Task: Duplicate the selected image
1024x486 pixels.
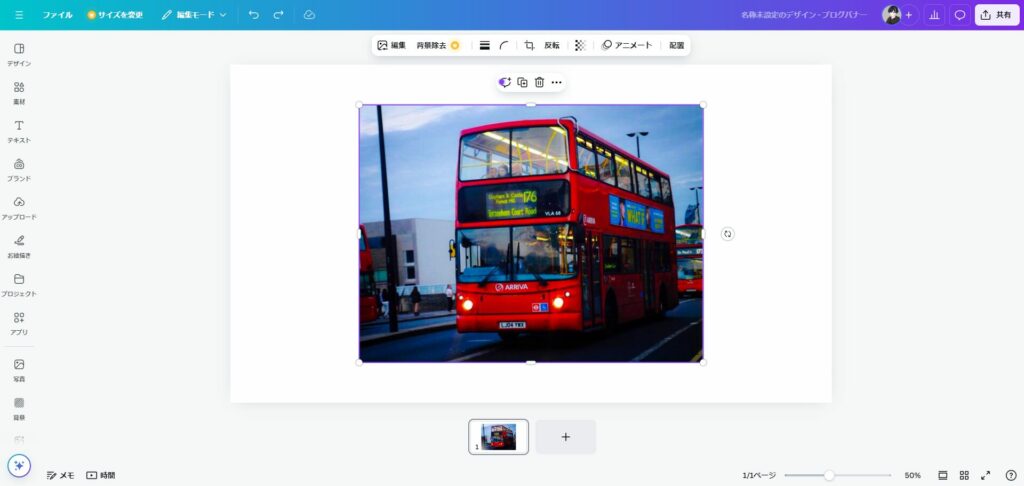Action: tap(522, 82)
